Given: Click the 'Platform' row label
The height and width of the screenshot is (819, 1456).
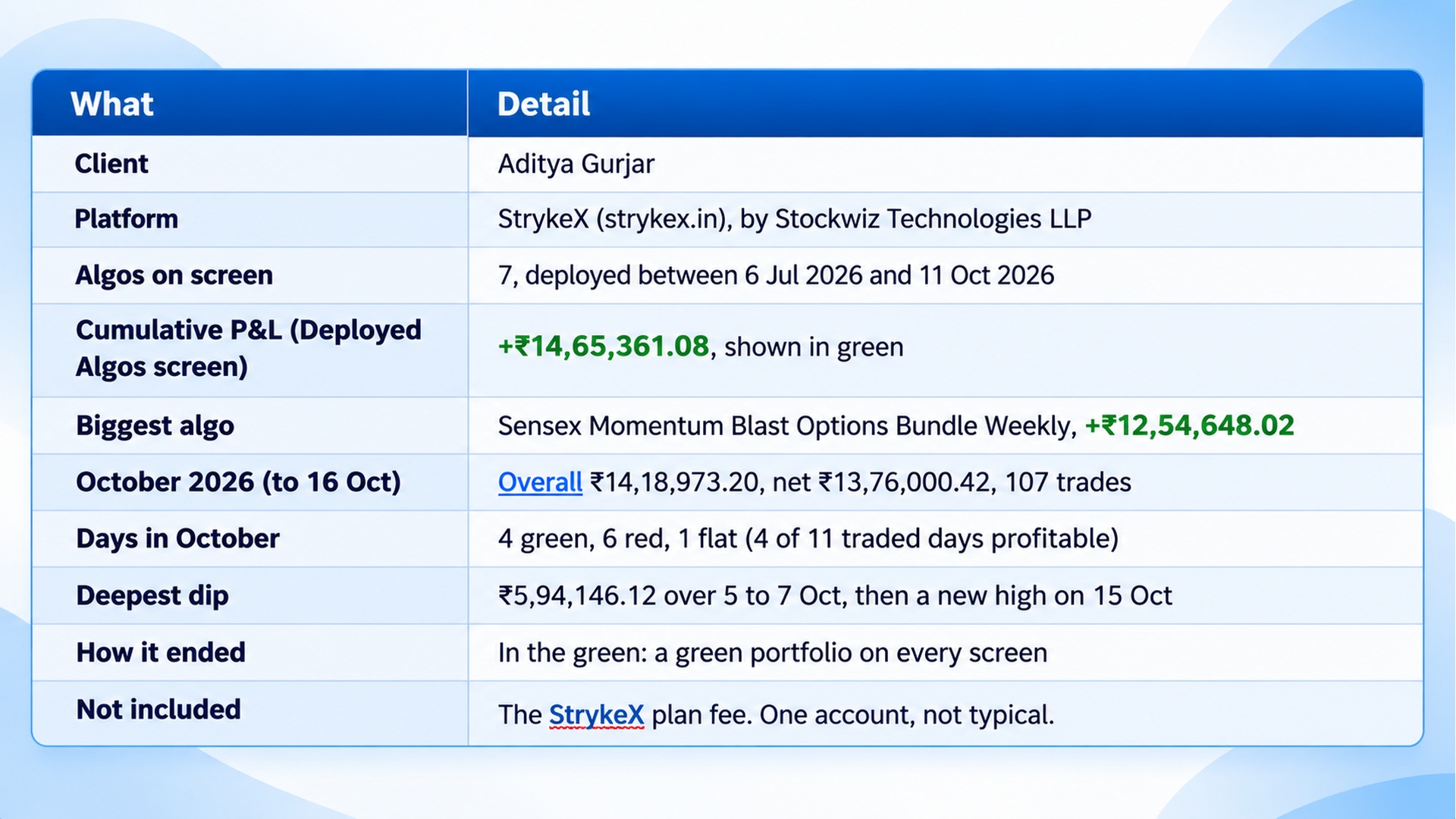Looking at the screenshot, I should pos(127,219).
